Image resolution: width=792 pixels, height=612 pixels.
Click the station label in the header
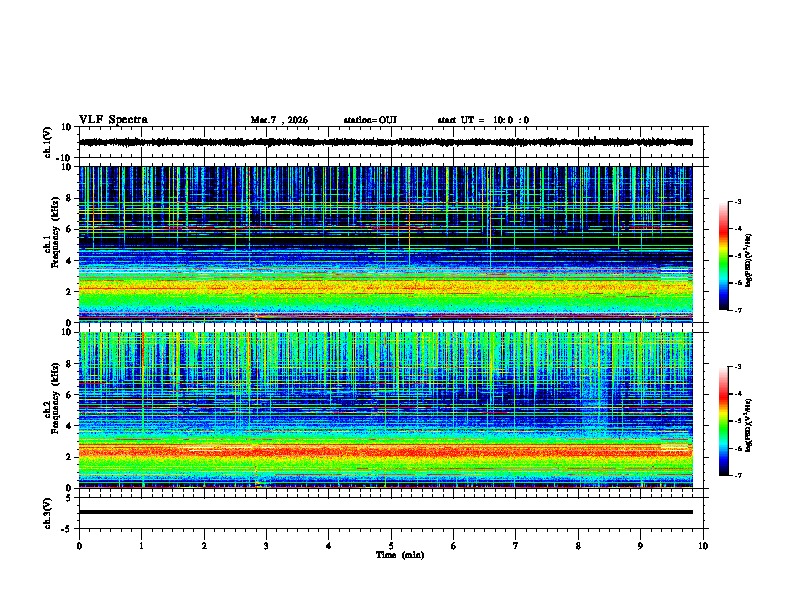click(x=370, y=120)
